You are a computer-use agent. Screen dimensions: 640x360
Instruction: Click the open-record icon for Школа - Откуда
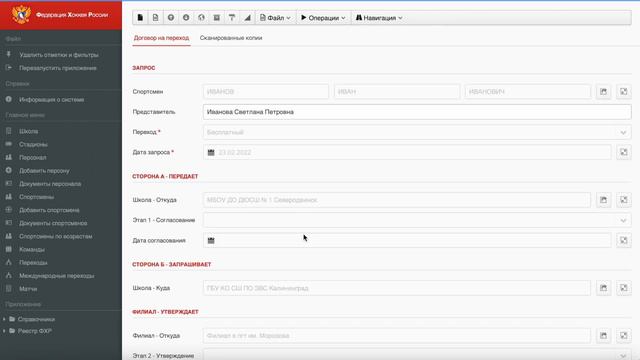pyautogui.click(x=603, y=200)
